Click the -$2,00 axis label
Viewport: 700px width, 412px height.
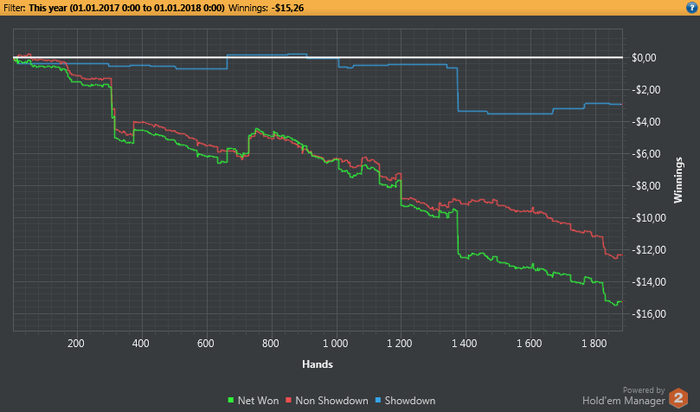point(646,90)
